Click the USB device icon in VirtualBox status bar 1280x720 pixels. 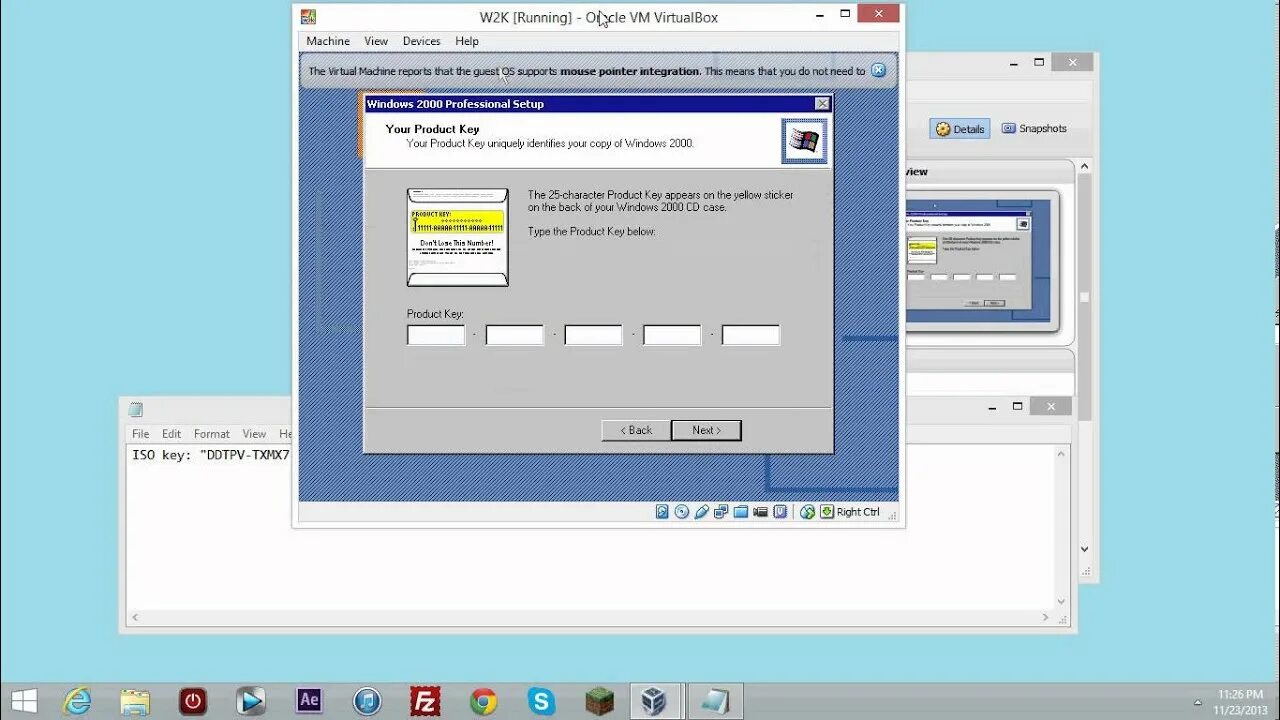pyautogui.click(x=701, y=512)
